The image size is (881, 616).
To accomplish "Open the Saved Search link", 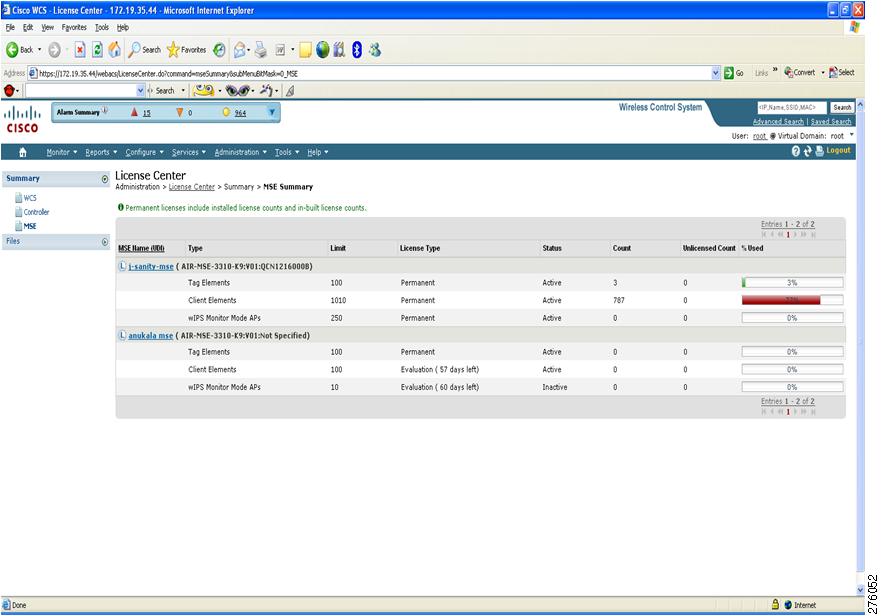I will pyautogui.click(x=831, y=121).
